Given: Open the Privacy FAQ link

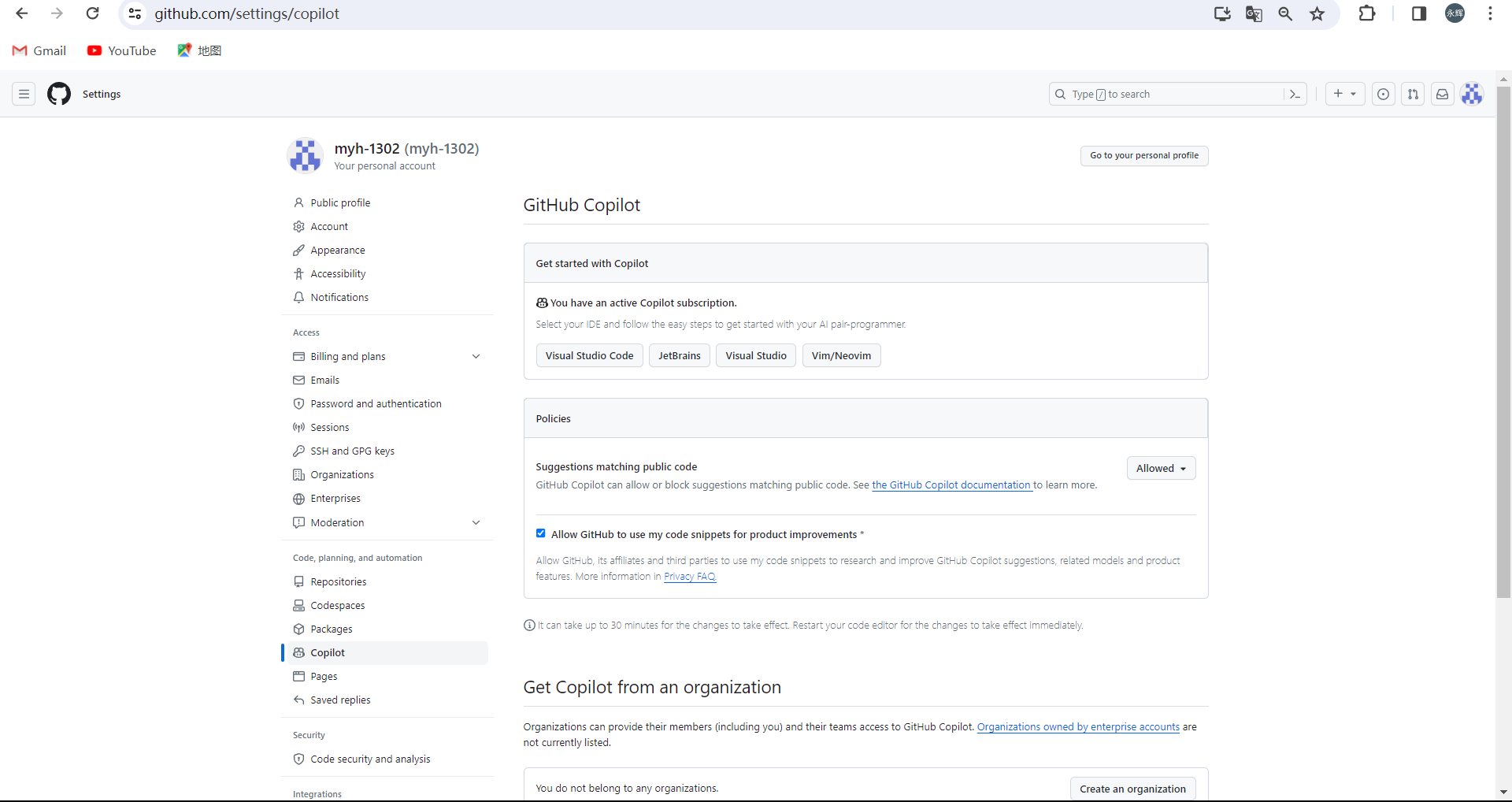Looking at the screenshot, I should click(690, 577).
